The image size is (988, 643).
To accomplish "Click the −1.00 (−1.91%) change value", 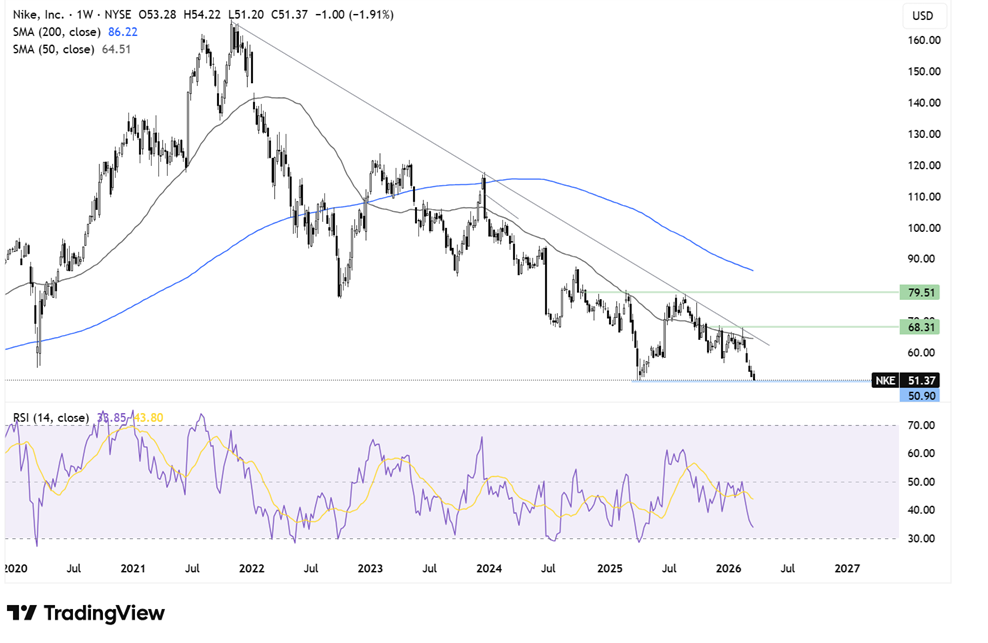I will (x=353, y=14).
